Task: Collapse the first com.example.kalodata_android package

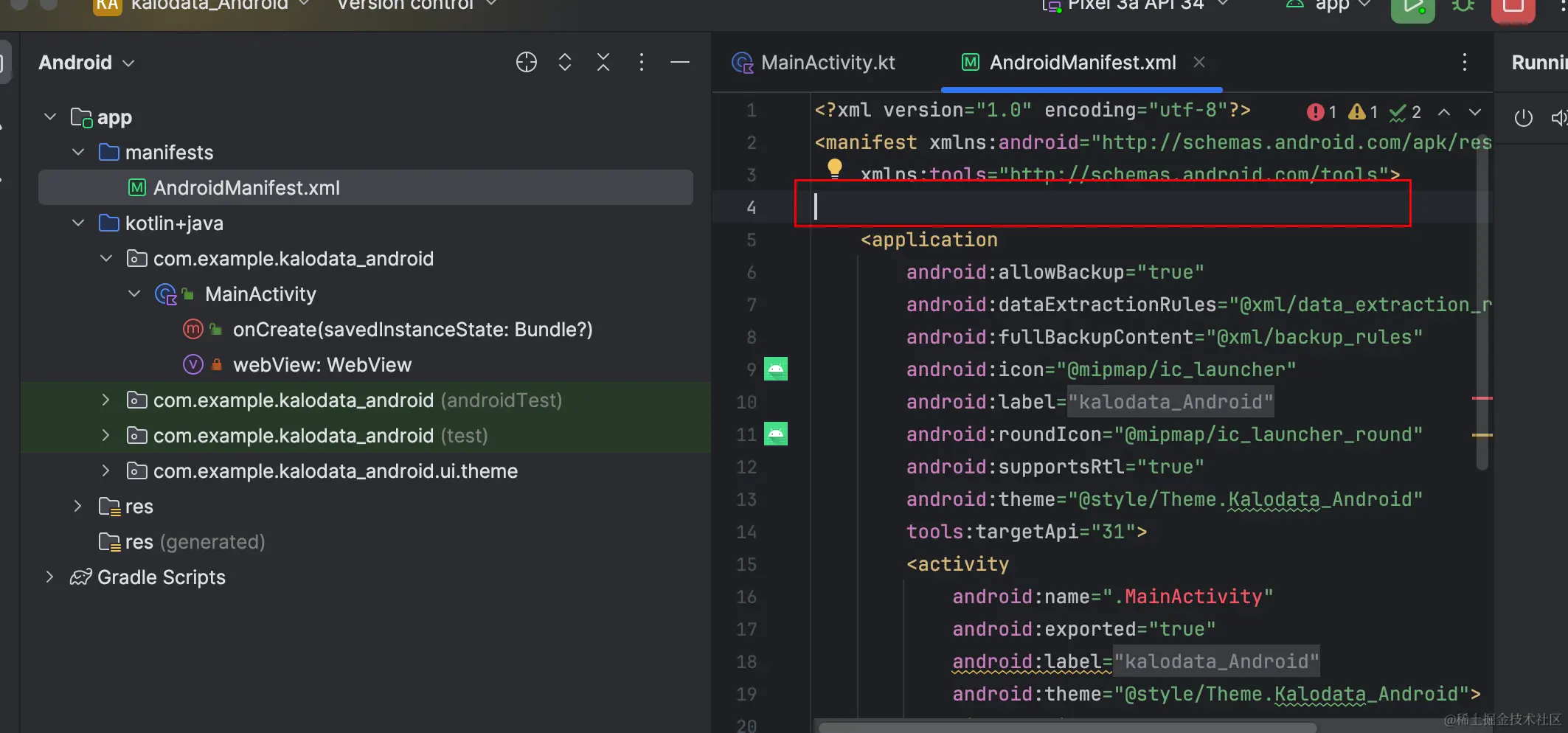Action: pos(106,259)
